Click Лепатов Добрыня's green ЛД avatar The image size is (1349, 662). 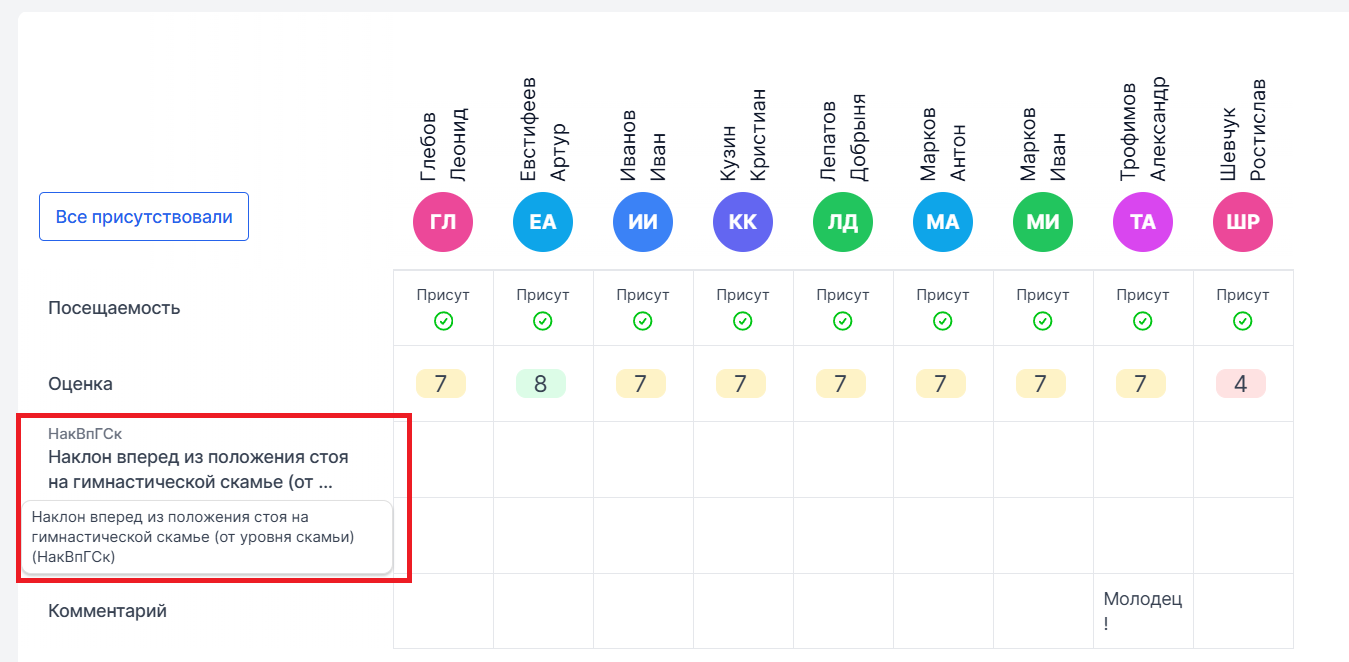point(842,222)
